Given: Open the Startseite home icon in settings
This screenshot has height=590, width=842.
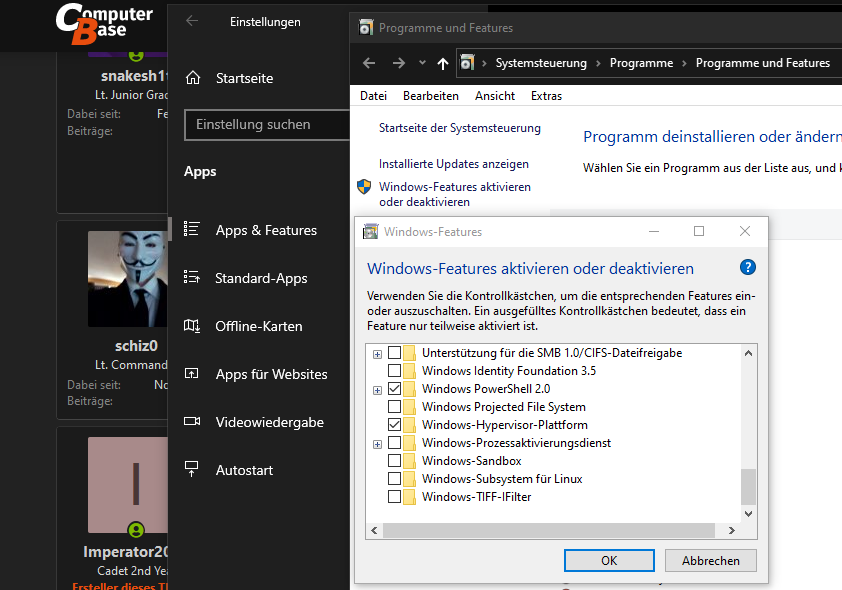Looking at the screenshot, I should (193, 78).
